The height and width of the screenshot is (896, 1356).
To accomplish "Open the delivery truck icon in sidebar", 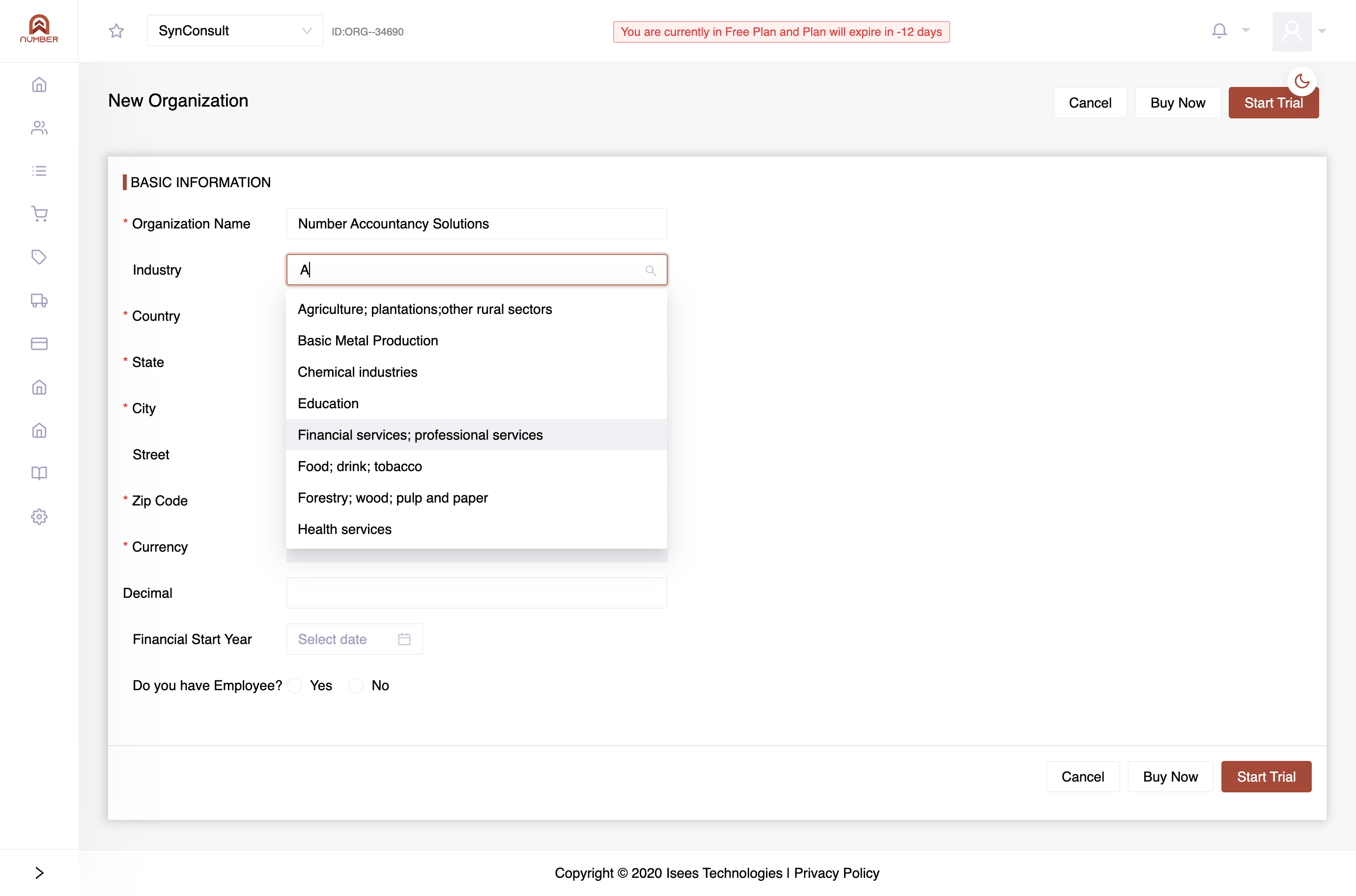I will [x=39, y=301].
